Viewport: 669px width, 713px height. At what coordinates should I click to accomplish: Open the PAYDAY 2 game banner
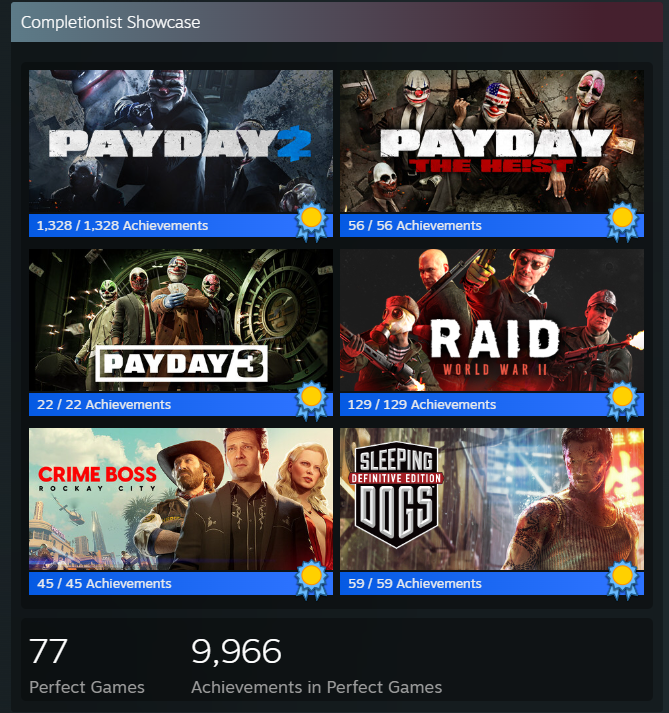click(x=181, y=141)
